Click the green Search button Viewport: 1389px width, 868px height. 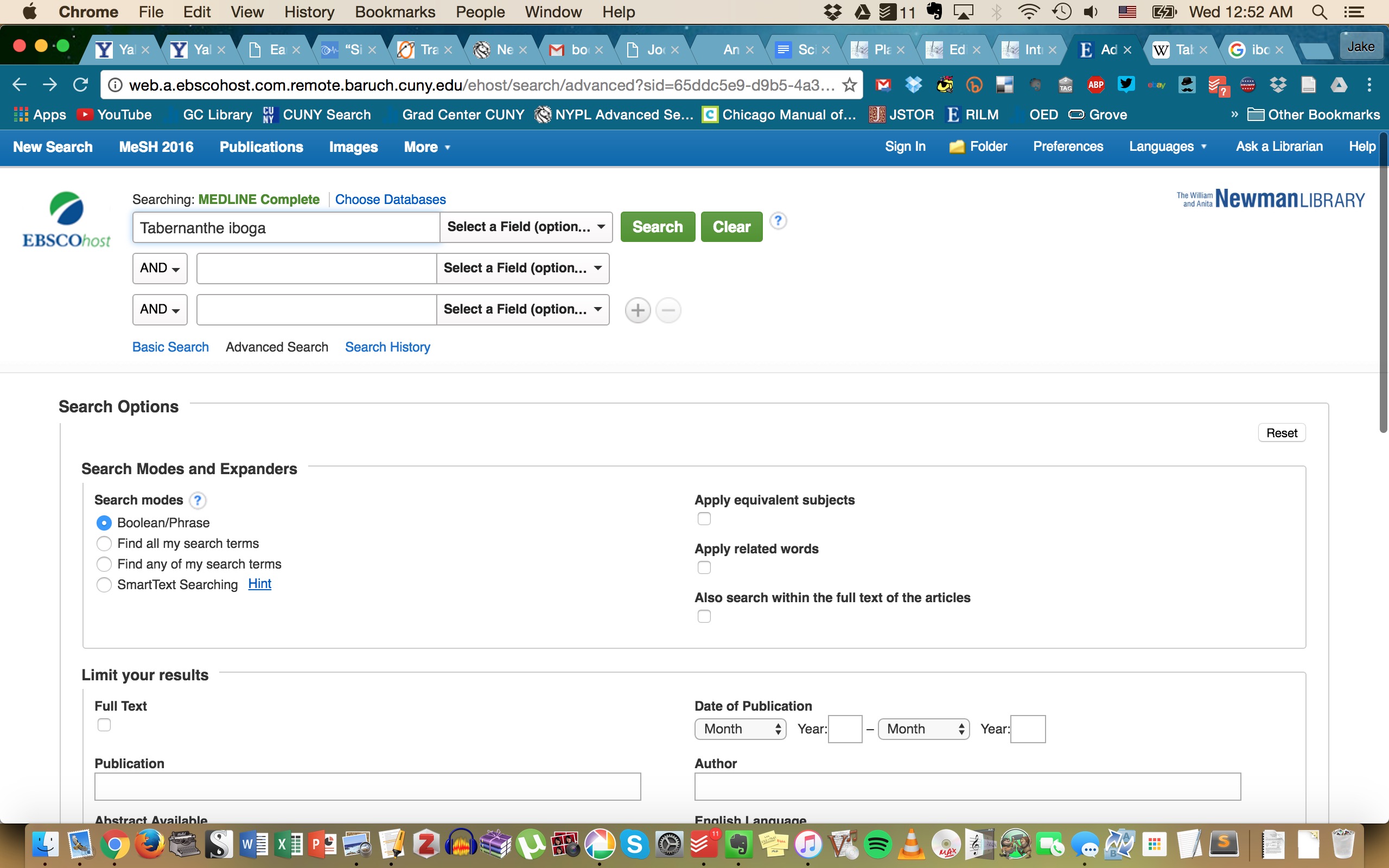[x=657, y=227]
